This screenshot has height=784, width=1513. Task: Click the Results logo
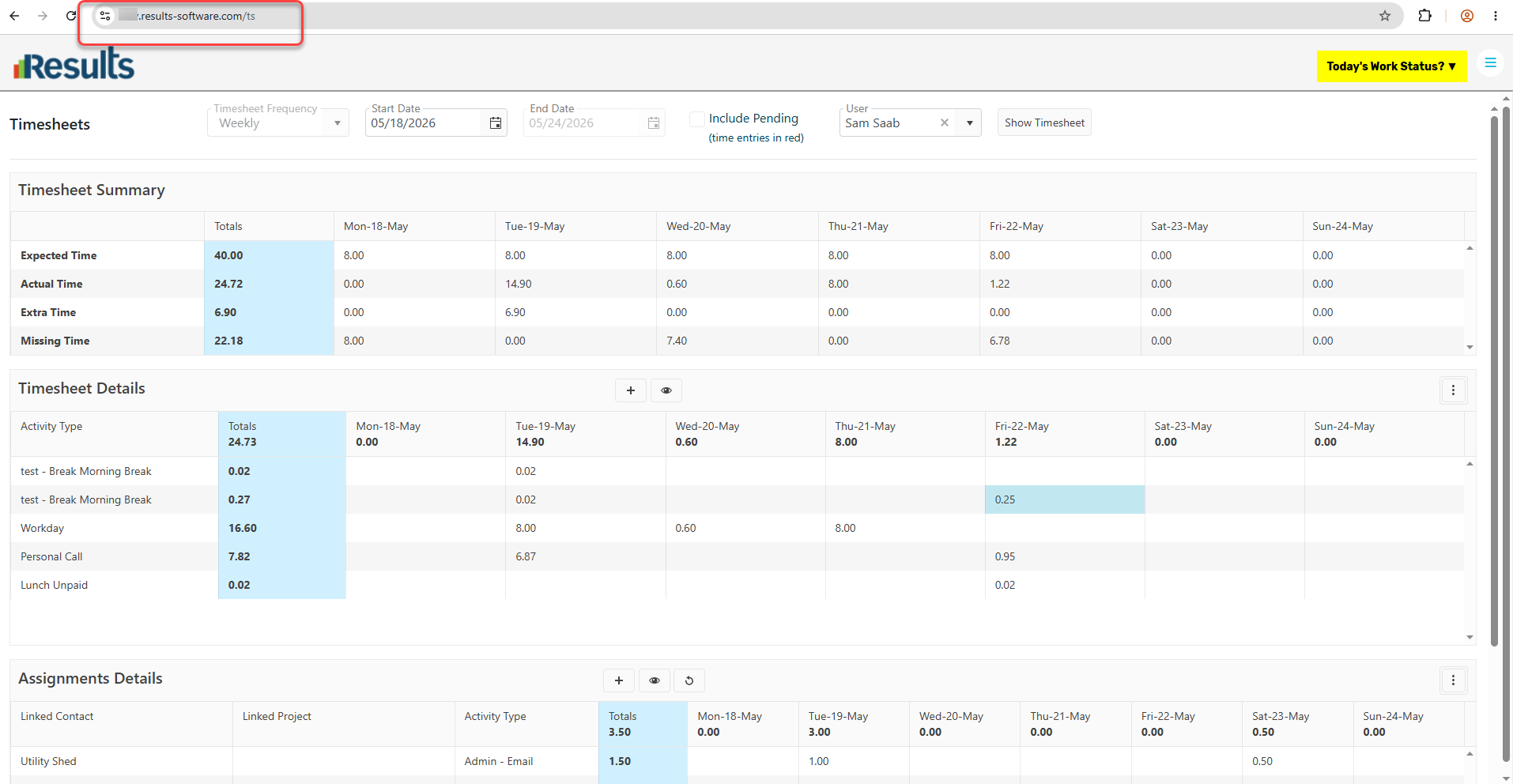click(x=74, y=64)
